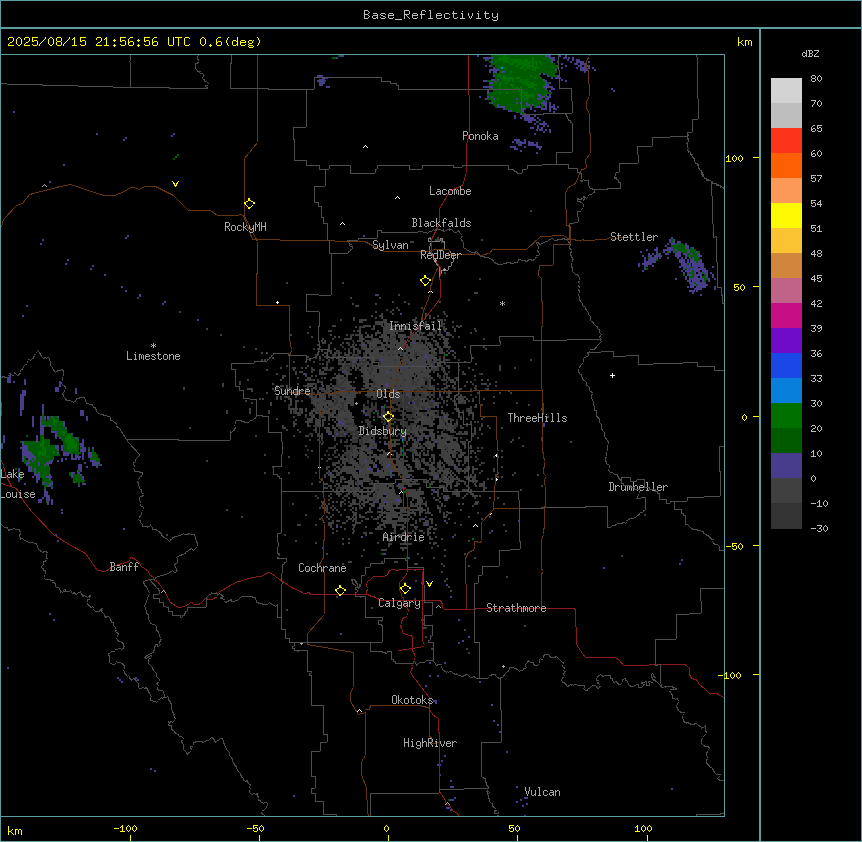The width and height of the screenshot is (862, 842).
Task: Pick the red swatch in the dBZ legend
Action: (x=786, y=141)
